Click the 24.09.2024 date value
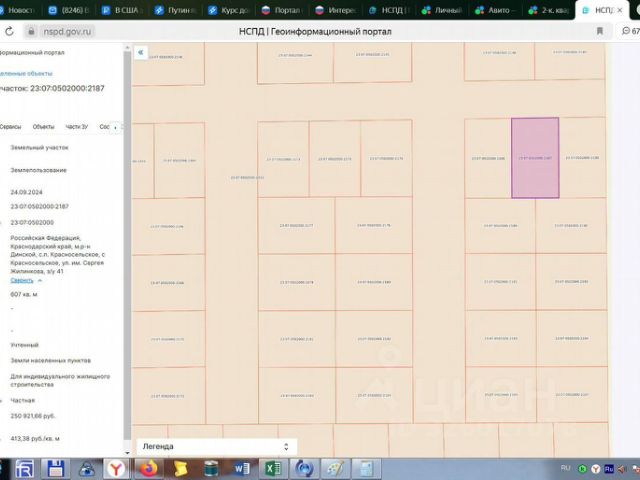Viewport: 640px width, 480px height. (26, 192)
